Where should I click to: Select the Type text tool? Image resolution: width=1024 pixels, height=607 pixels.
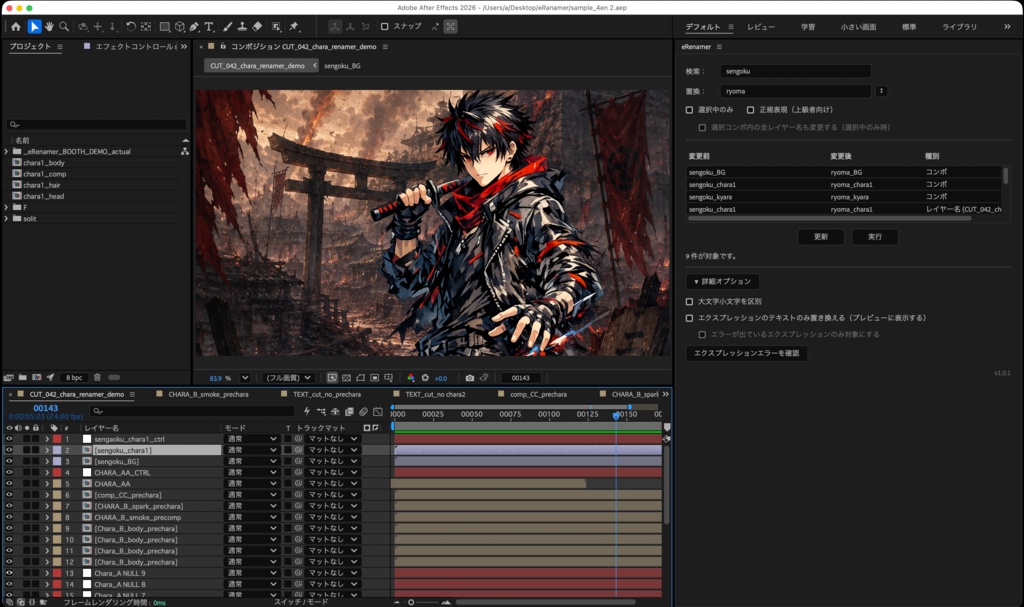[x=209, y=27]
